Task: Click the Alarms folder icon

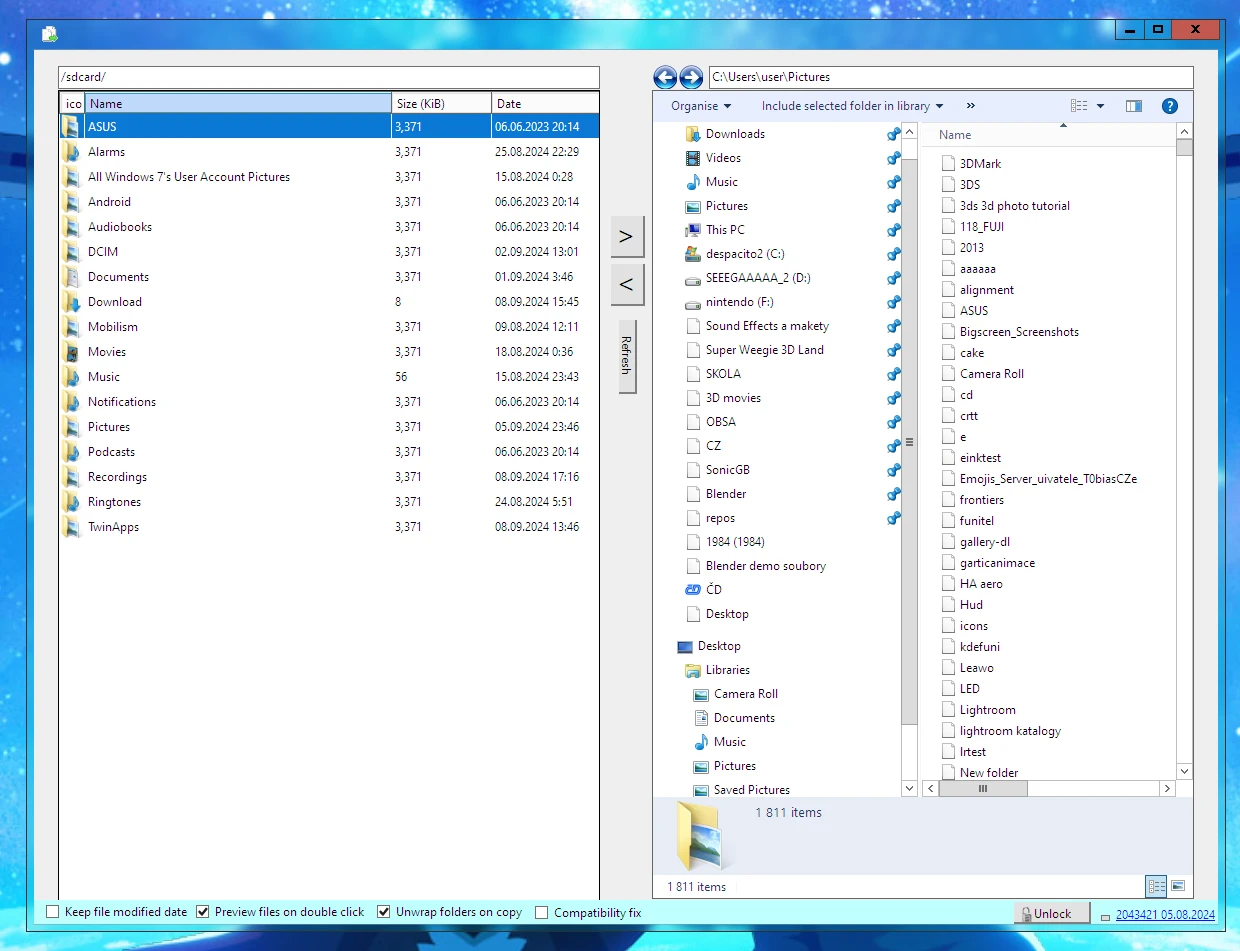Action: pos(71,152)
